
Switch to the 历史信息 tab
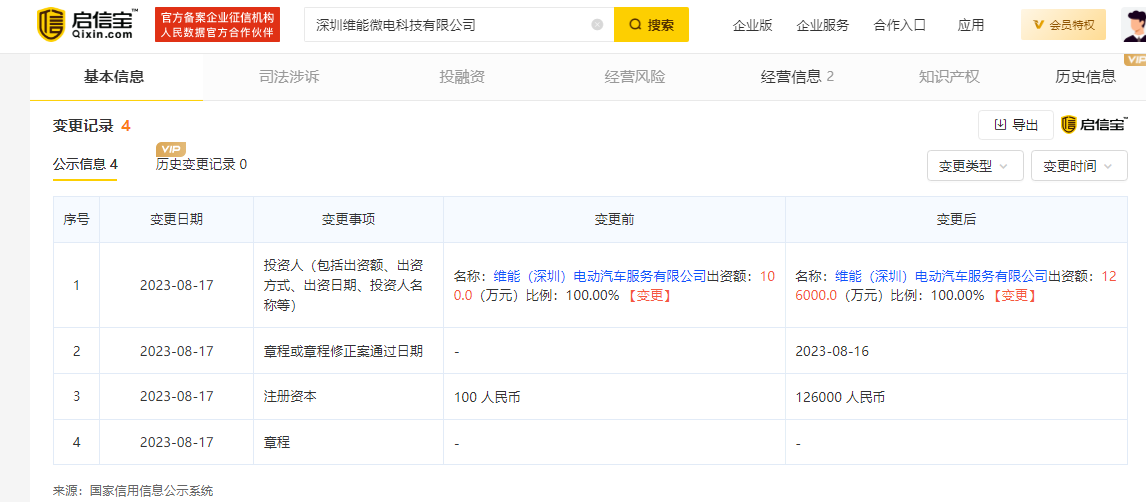[x=1085, y=77]
